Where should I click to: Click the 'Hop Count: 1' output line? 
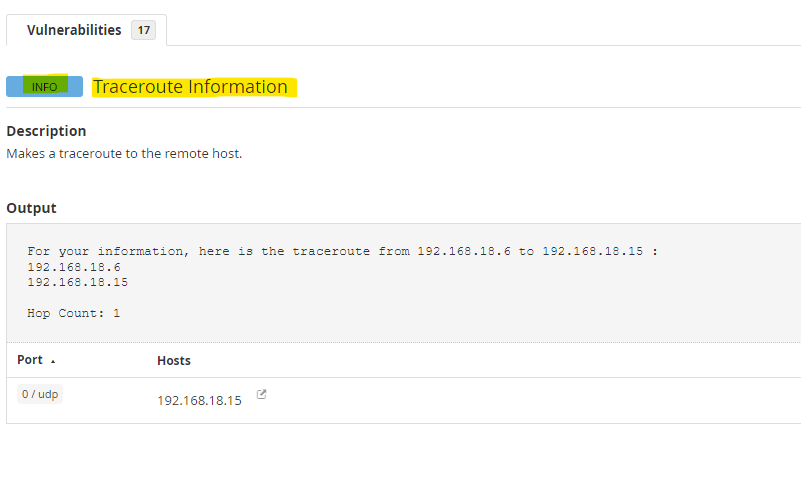pyautogui.click(x=73, y=313)
